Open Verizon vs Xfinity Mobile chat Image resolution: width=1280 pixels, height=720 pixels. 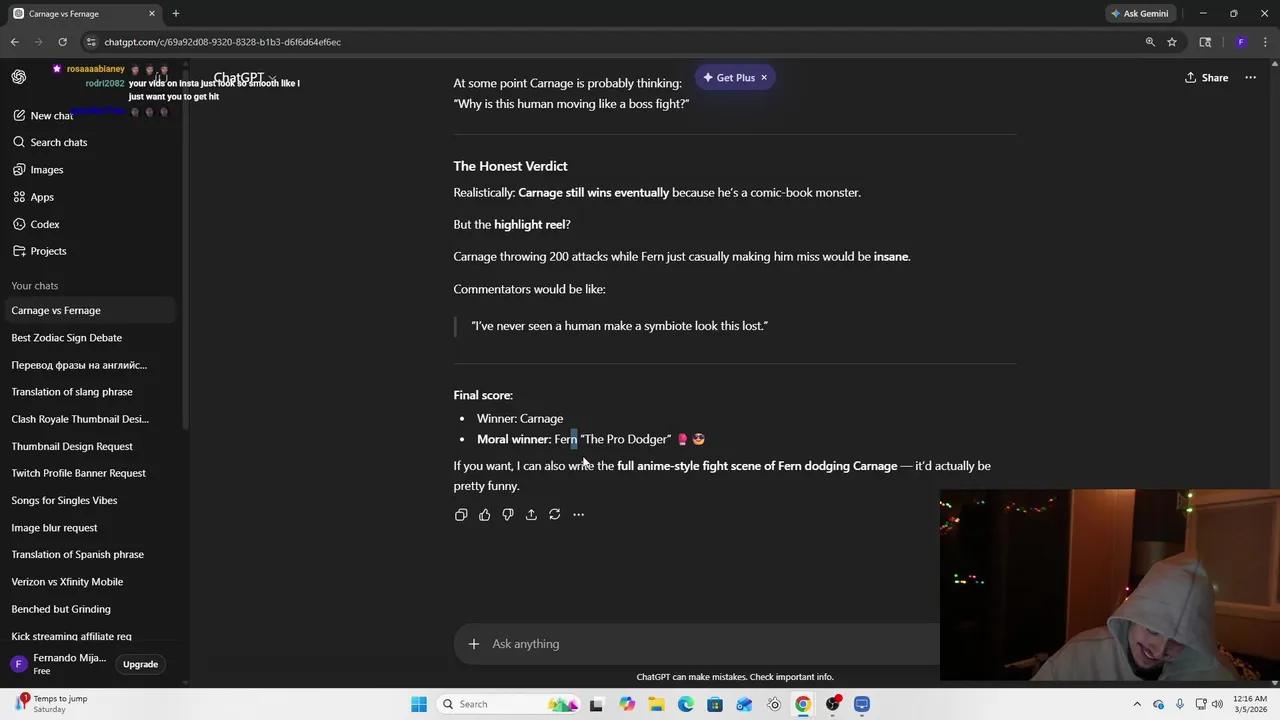[88, 581]
